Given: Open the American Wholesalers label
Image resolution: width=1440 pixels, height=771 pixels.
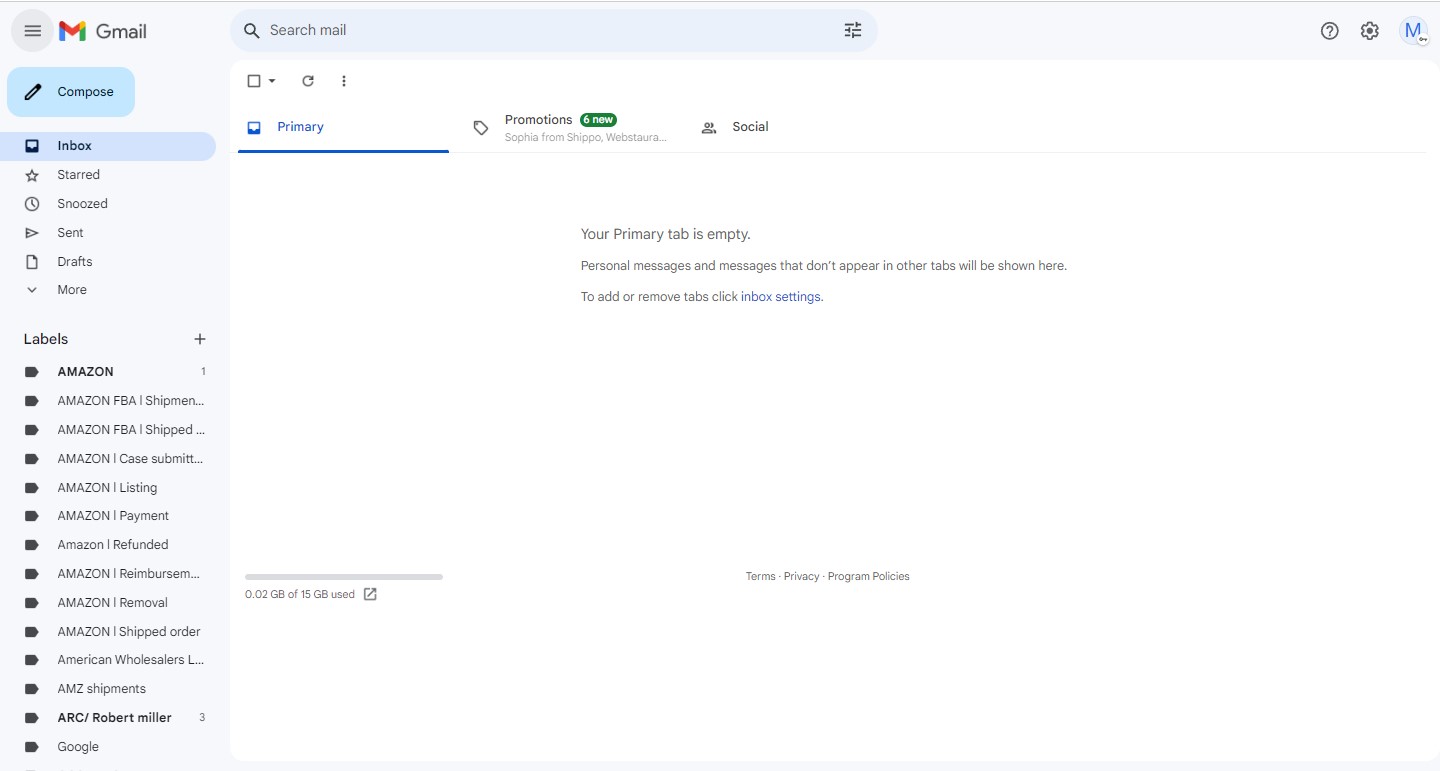Looking at the screenshot, I should (x=108, y=660).
